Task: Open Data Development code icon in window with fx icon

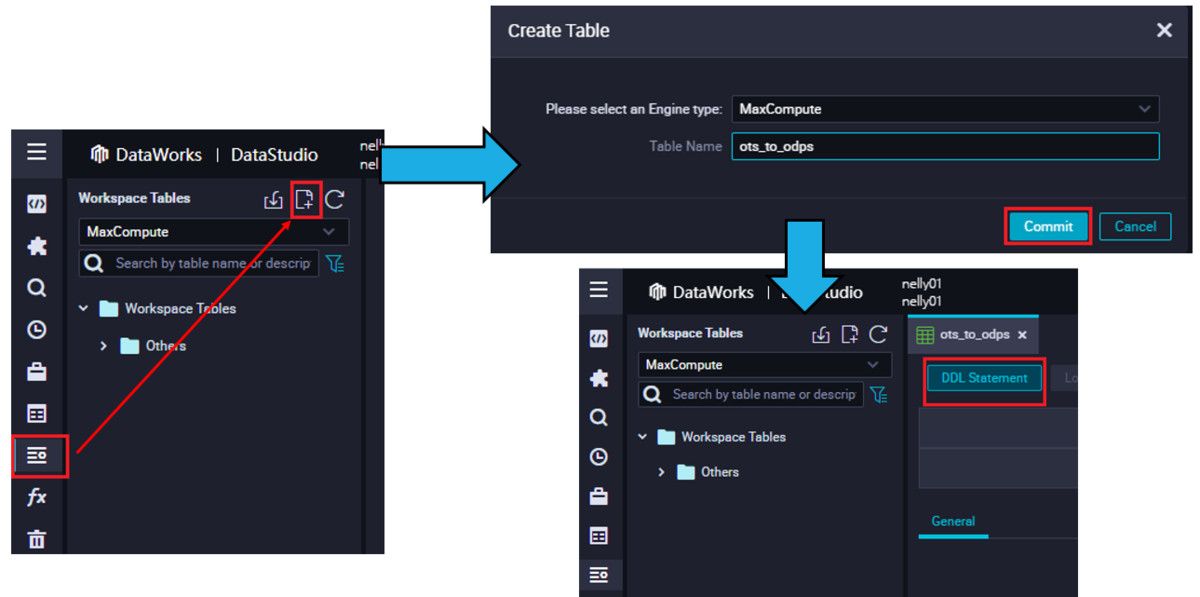Action: (x=37, y=204)
